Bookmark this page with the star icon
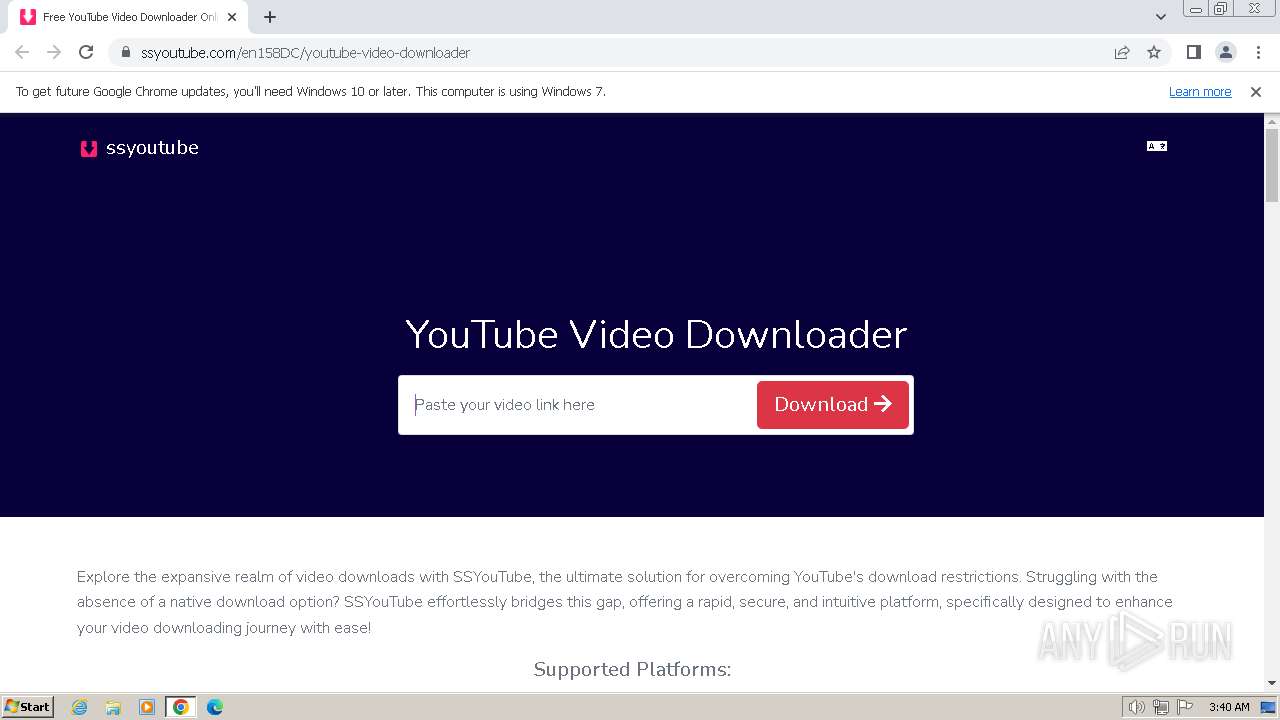1280x720 pixels. (x=1154, y=53)
